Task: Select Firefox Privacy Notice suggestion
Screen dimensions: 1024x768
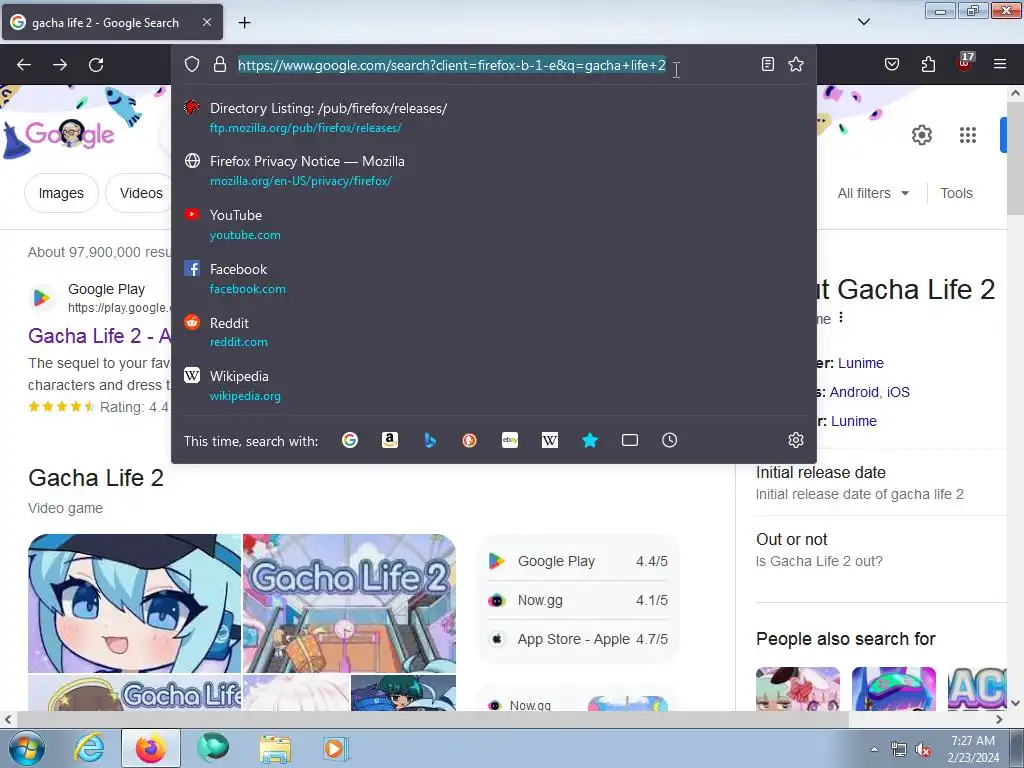Action: [494, 170]
